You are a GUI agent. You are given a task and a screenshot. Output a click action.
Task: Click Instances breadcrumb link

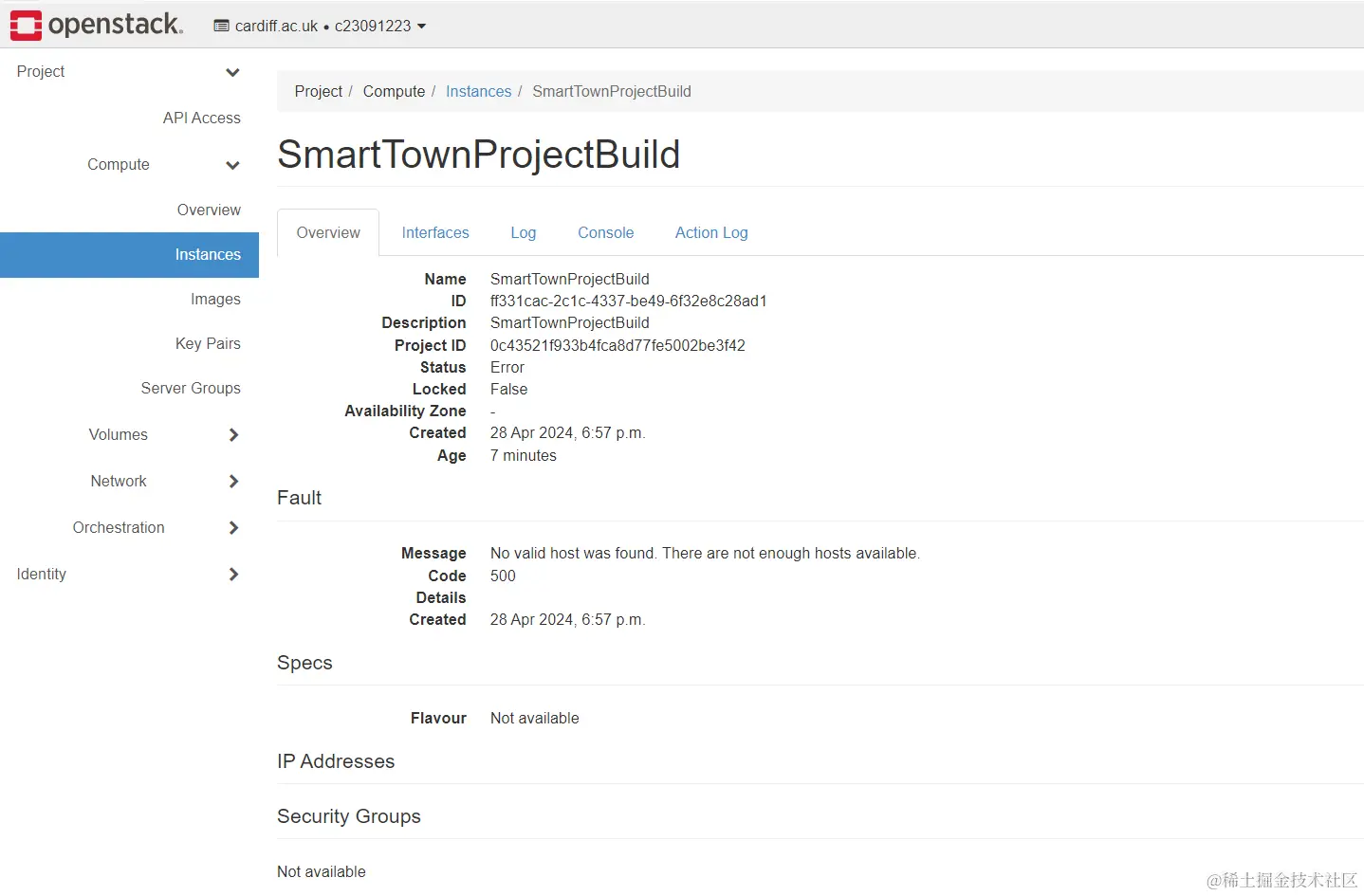click(478, 91)
